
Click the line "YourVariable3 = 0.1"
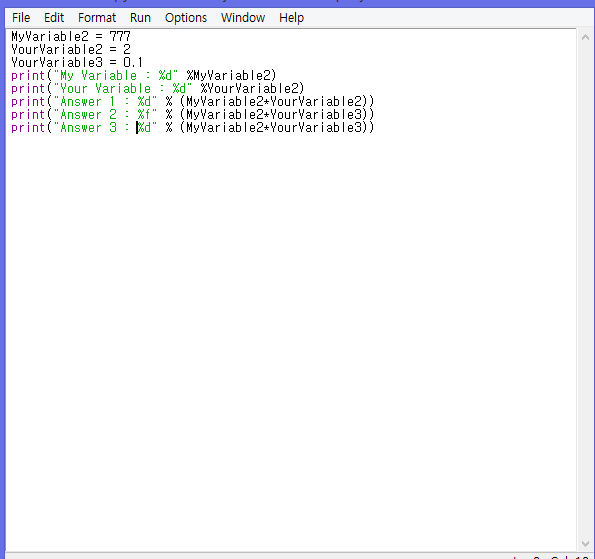[77, 62]
